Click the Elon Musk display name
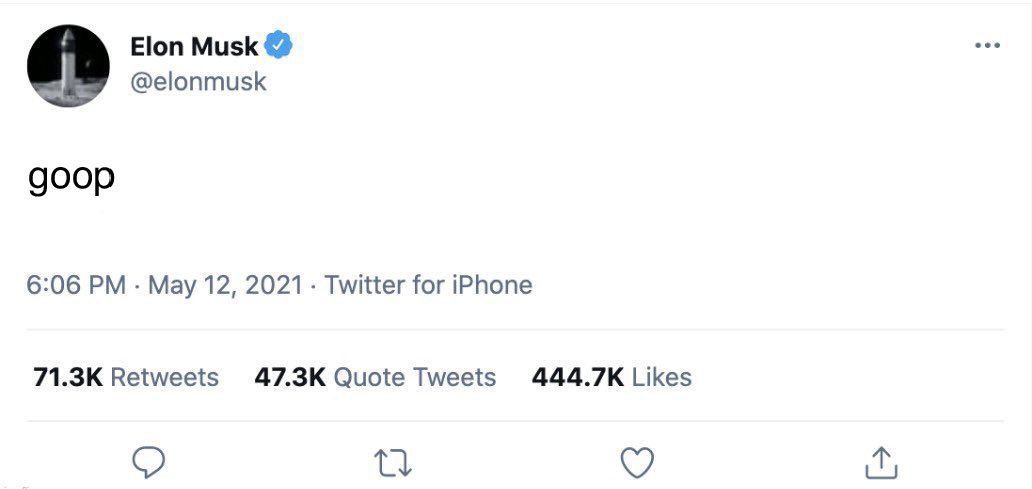The width and height of the screenshot is (1032, 489). [194, 46]
